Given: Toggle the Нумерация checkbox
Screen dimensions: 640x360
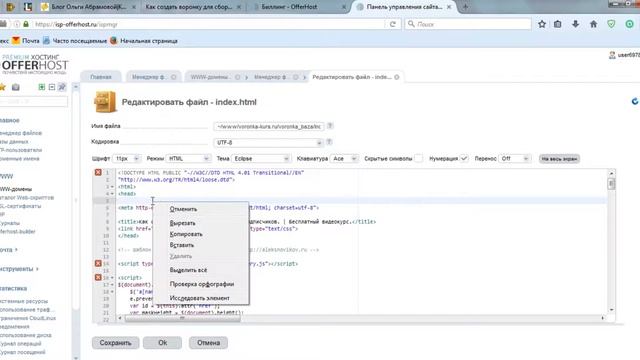Looking at the screenshot, I should click(x=464, y=158).
